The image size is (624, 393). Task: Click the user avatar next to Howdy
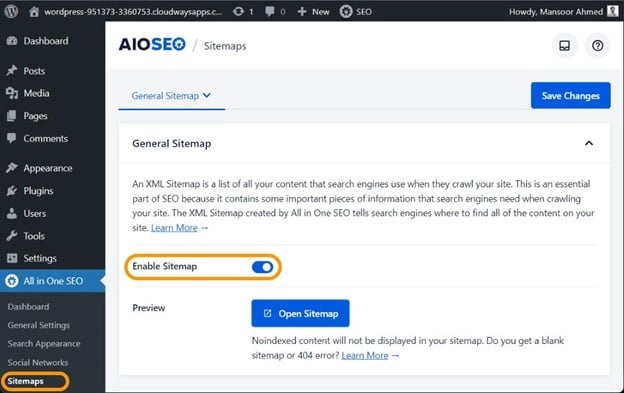(x=612, y=11)
